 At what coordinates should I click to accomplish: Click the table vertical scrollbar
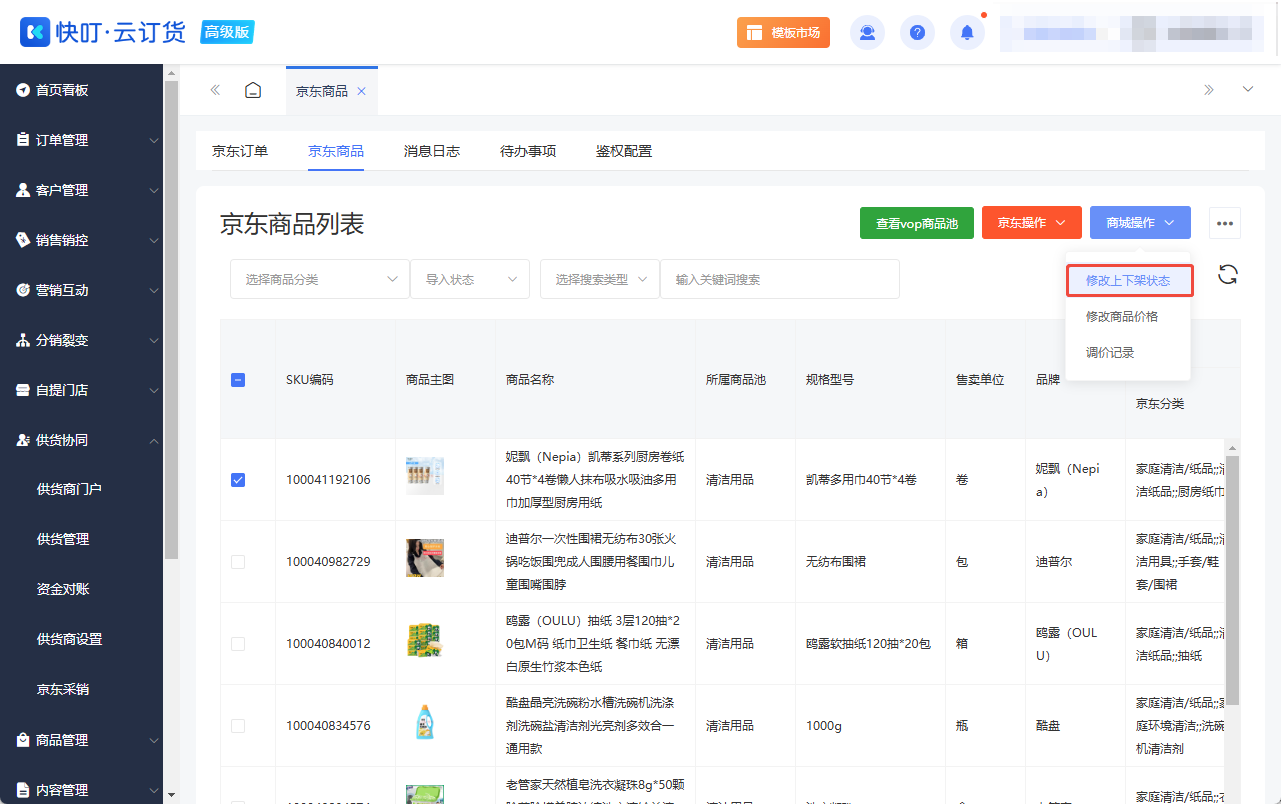point(1233,580)
